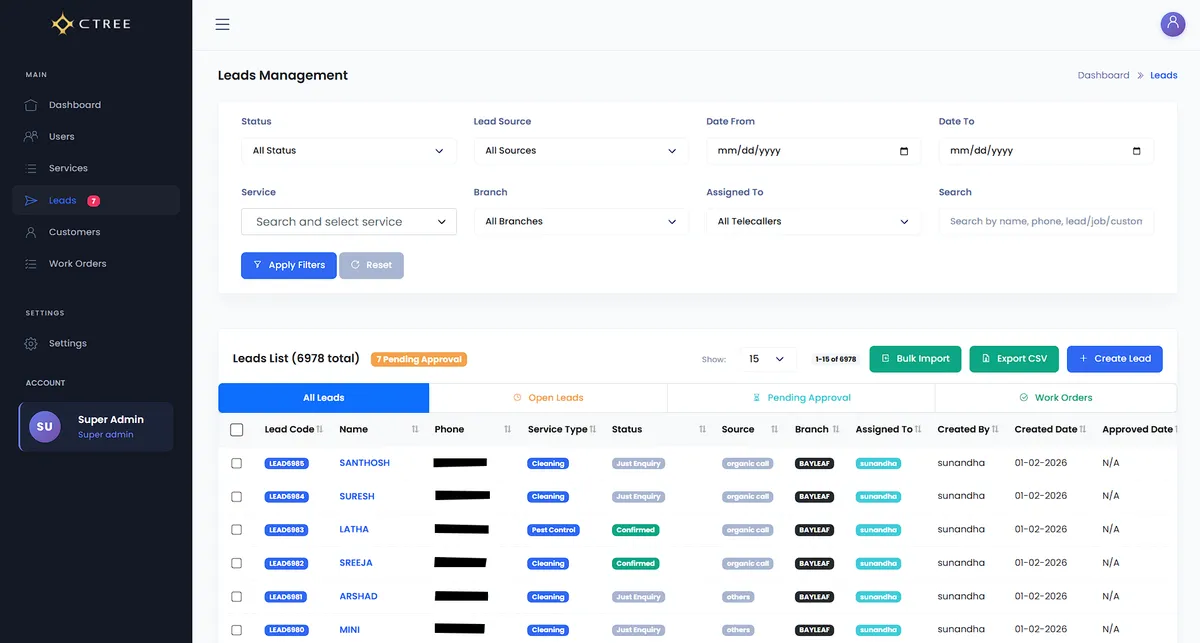Click the Export CSV button

[x=1014, y=359]
